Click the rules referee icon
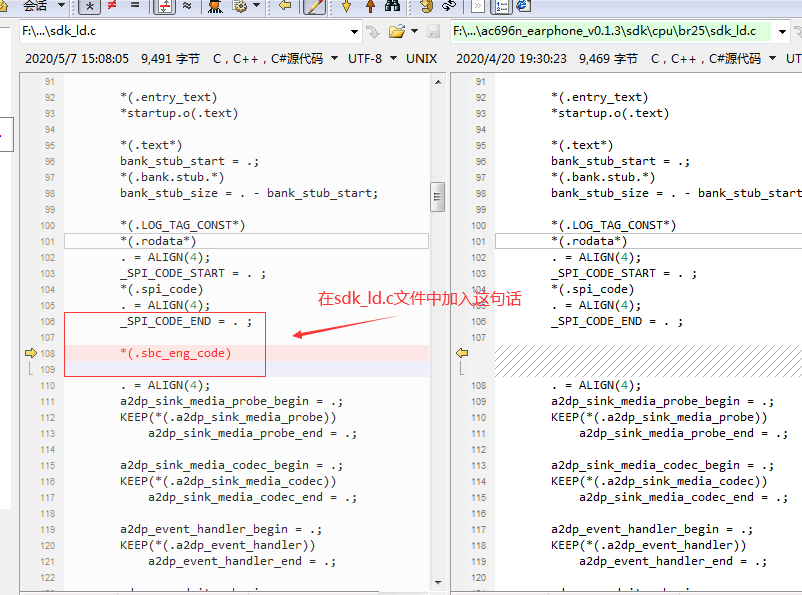Image resolution: width=802 pixels, height=595 pixels. [x=215, y=6]
